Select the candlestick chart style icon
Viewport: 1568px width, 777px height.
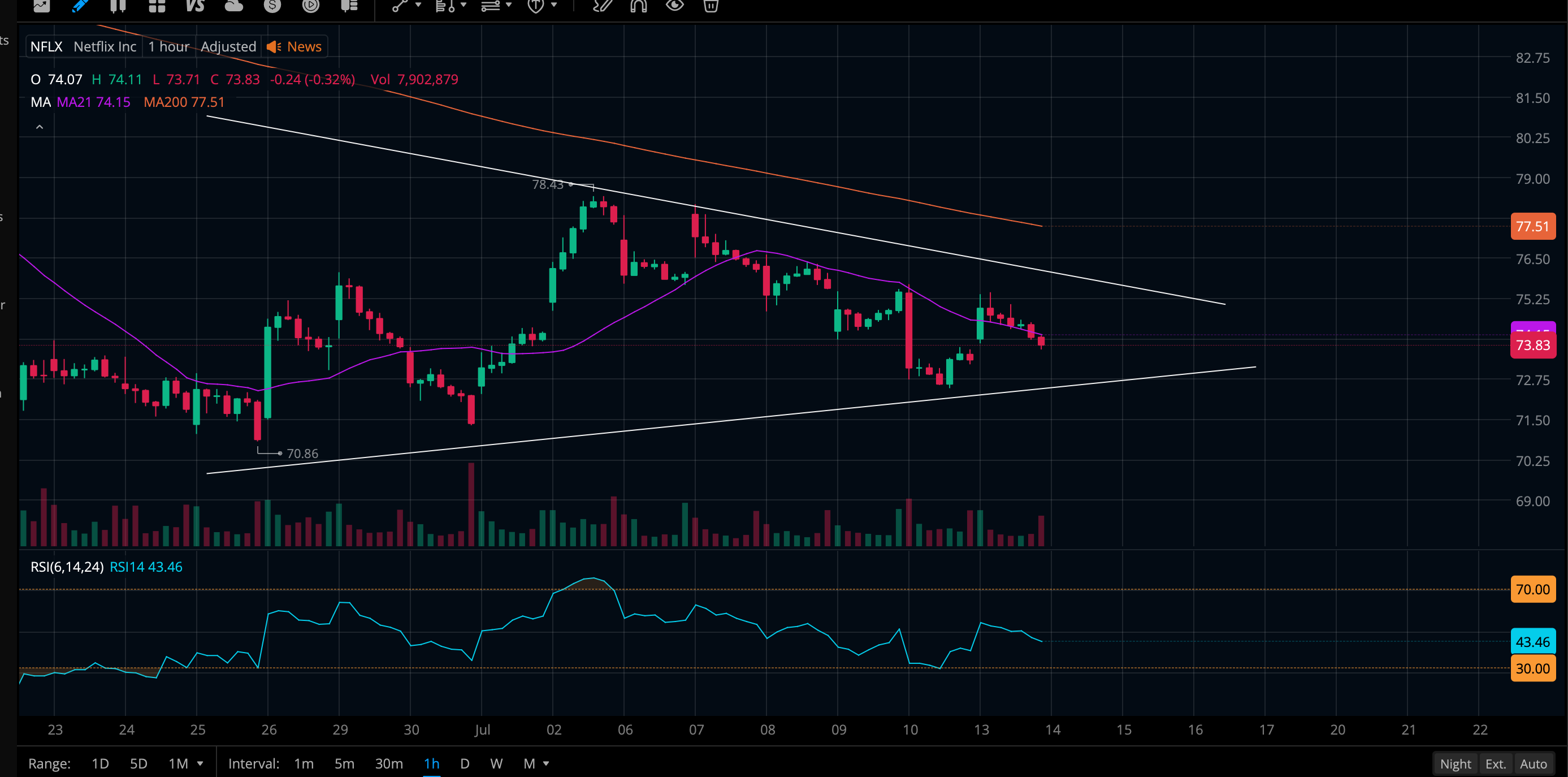tap(118, 6)
